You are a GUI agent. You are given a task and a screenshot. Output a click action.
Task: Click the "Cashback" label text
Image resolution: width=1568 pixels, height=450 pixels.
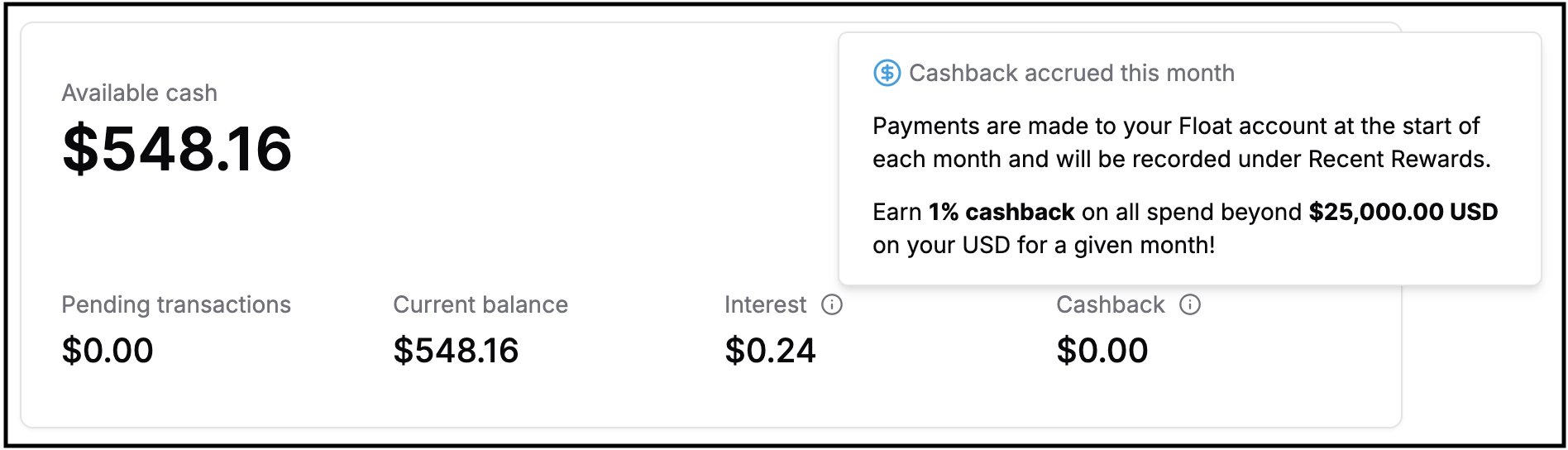tap(1110, 305)
